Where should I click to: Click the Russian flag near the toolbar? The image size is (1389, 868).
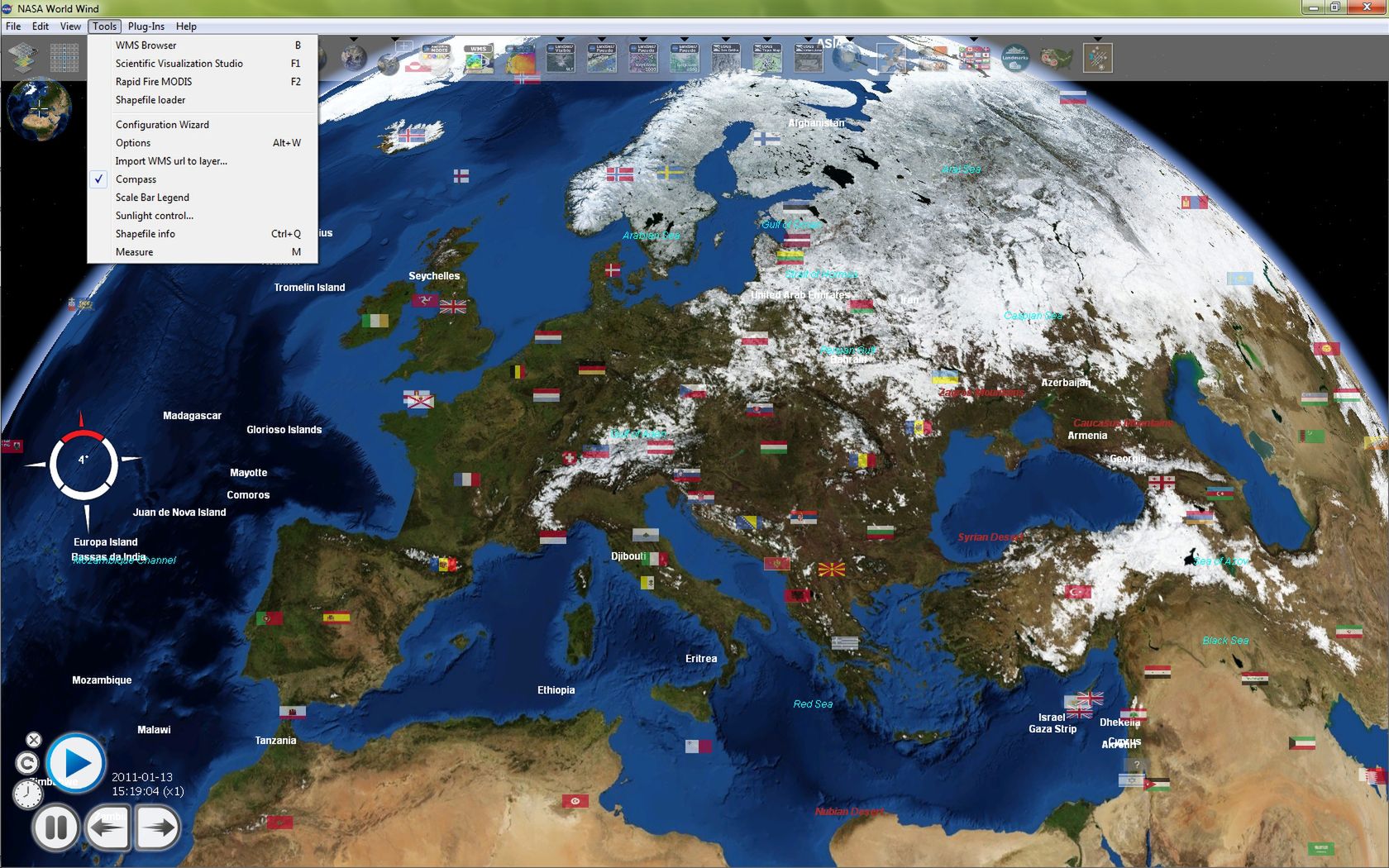[1073, 98]
